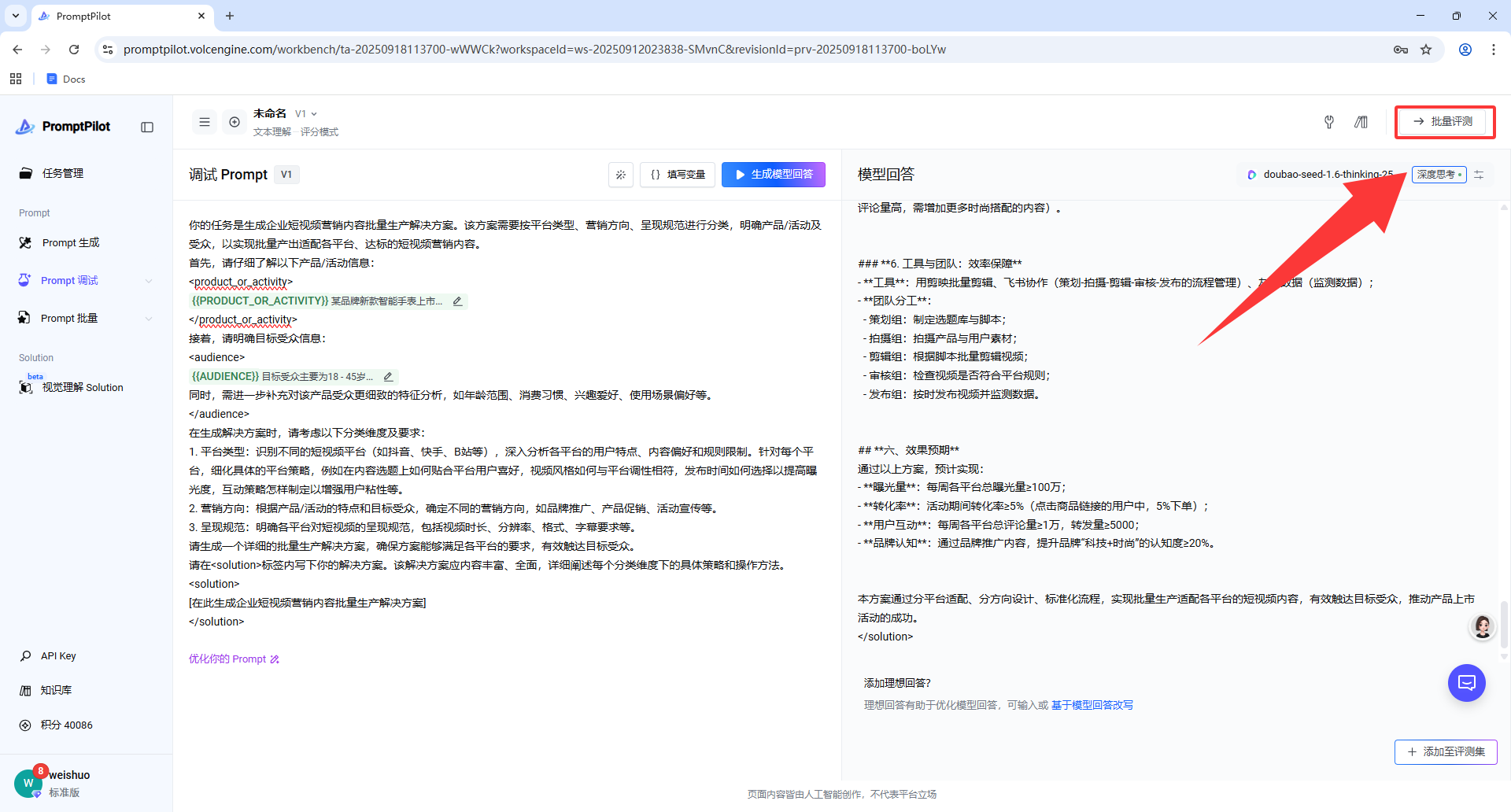Open the Docs bookmark
Image resolution: width=1511 pixels, height=812 pixels.
click(x=66, y=79)
